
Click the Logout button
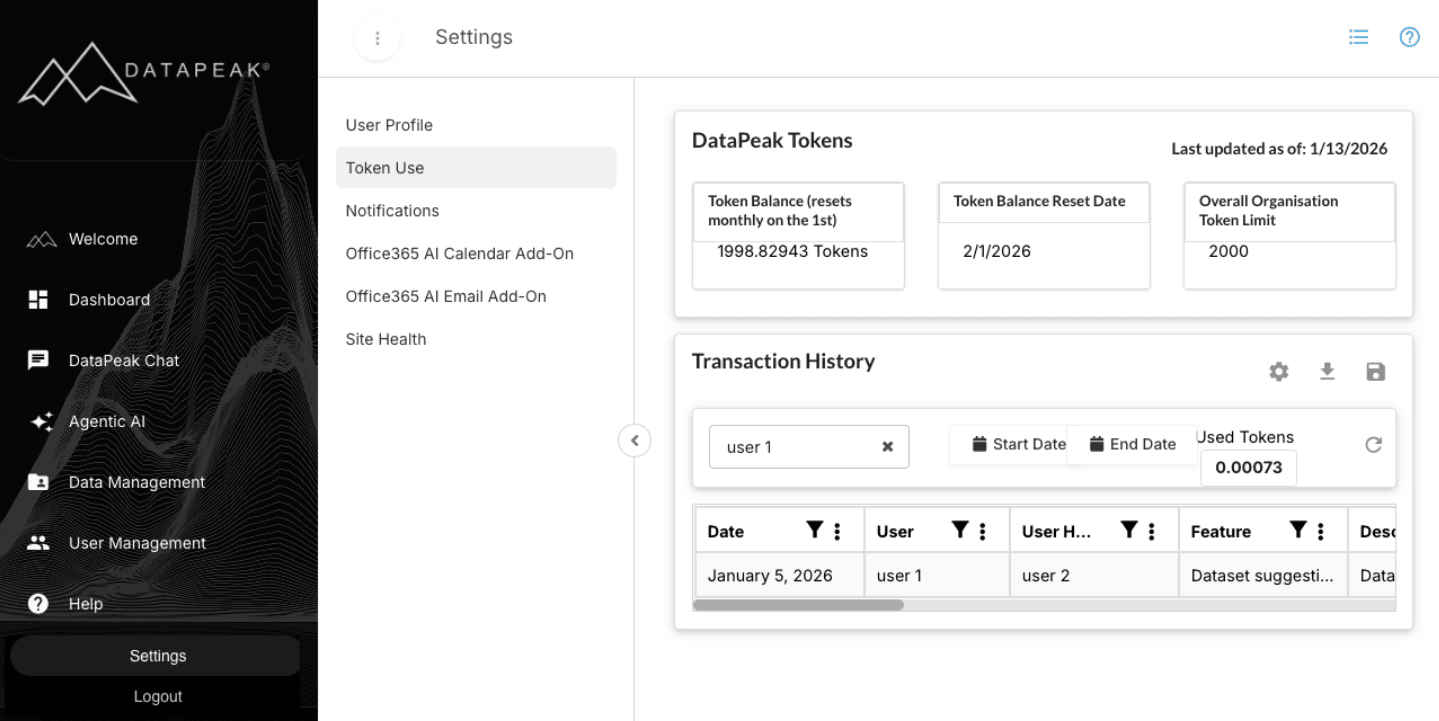[157, 696]
